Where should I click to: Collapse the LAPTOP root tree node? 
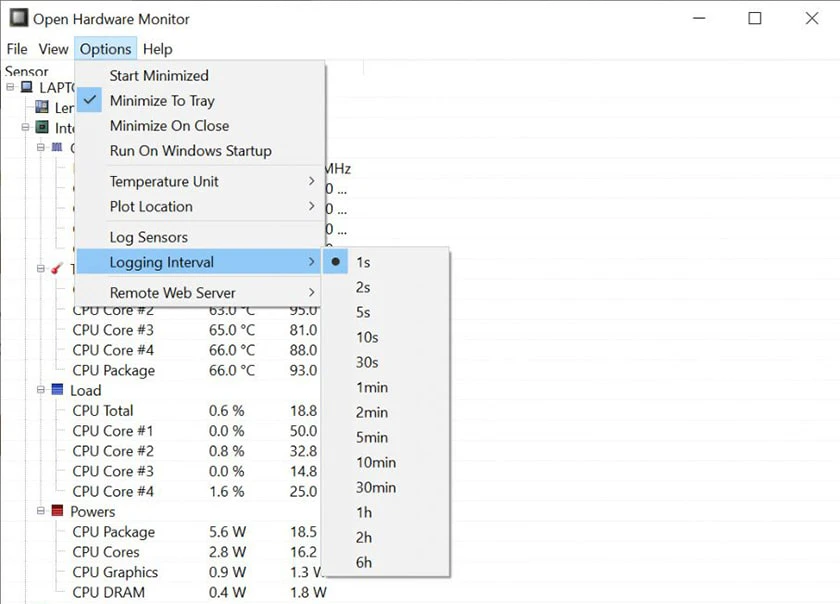click(x=10, y=87)
